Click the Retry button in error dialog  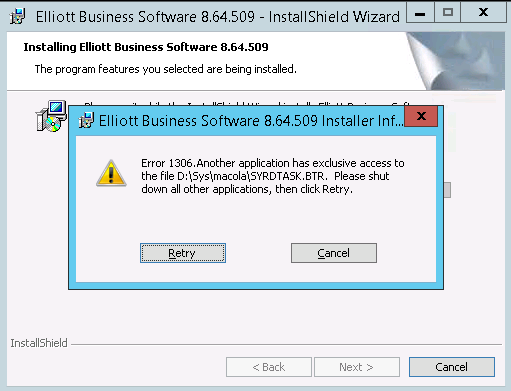coord(183,253)
